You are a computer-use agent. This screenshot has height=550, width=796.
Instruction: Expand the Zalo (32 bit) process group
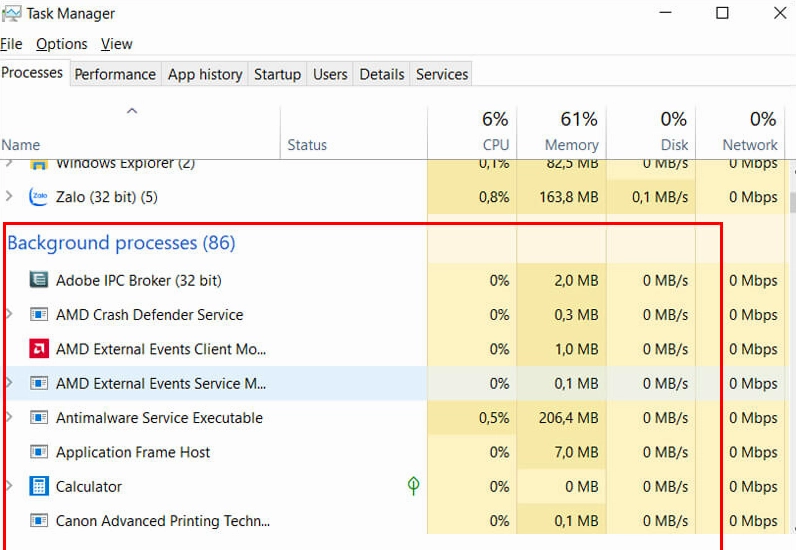tap(10, 197)
